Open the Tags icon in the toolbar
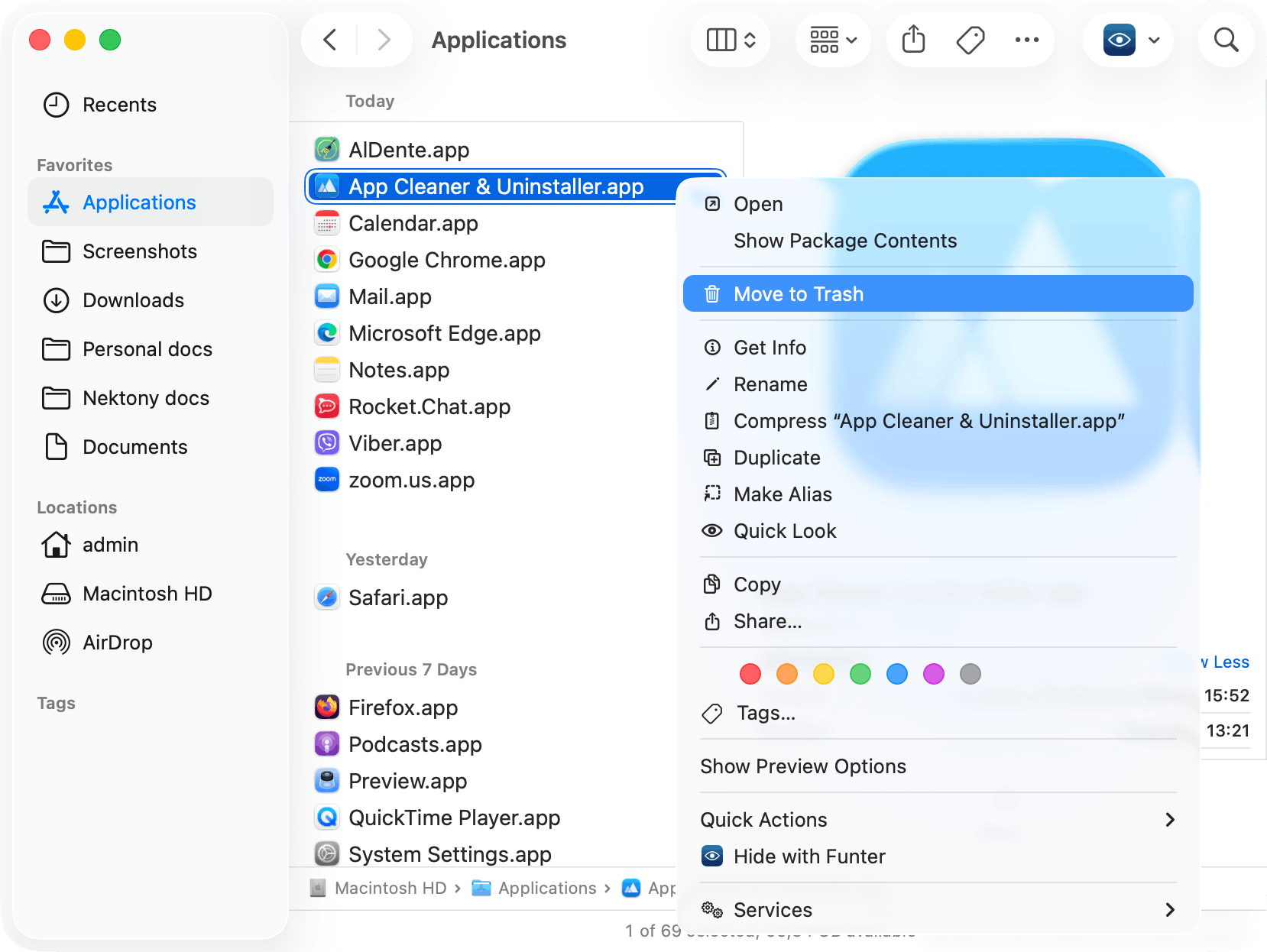Image resolution: width=1267 pixels, height=952 pixels. pos(970,40)
